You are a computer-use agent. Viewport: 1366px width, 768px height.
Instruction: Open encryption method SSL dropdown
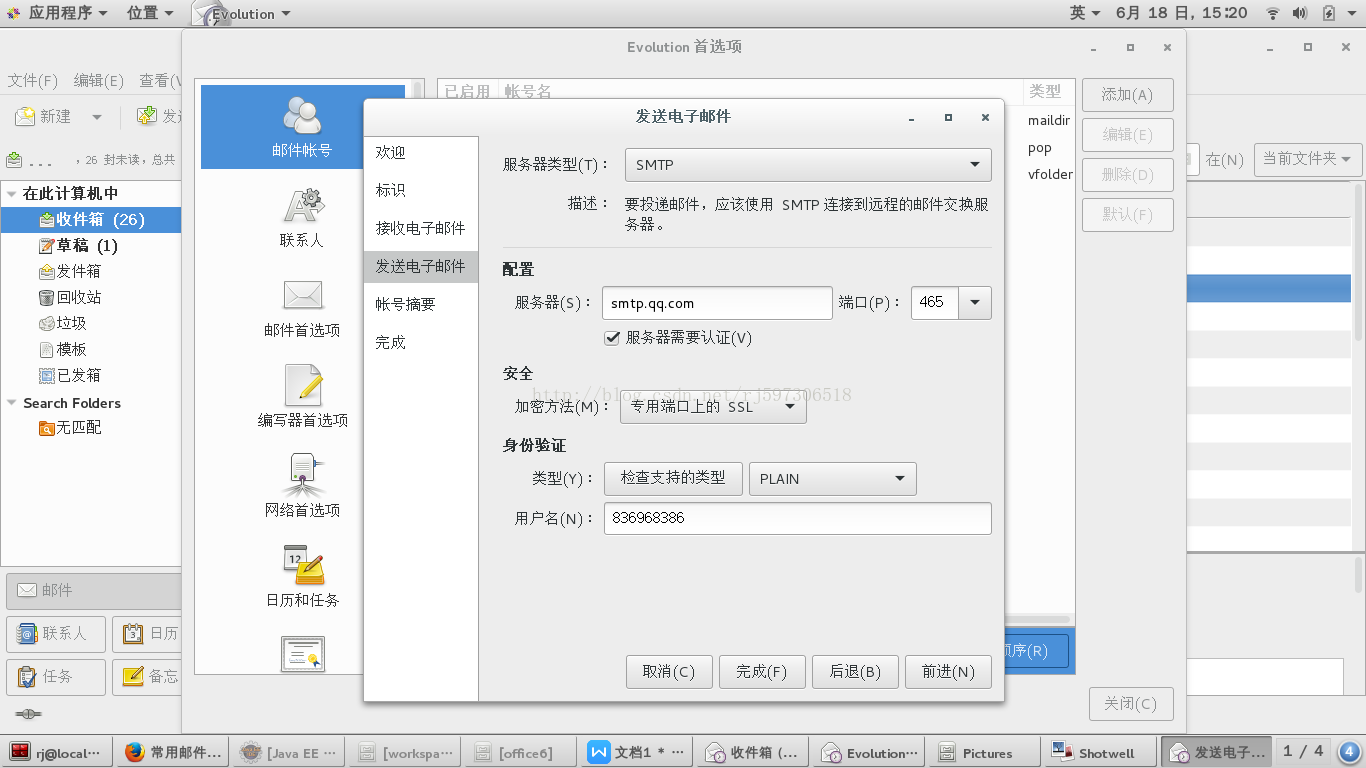click(x=713, y=407)
